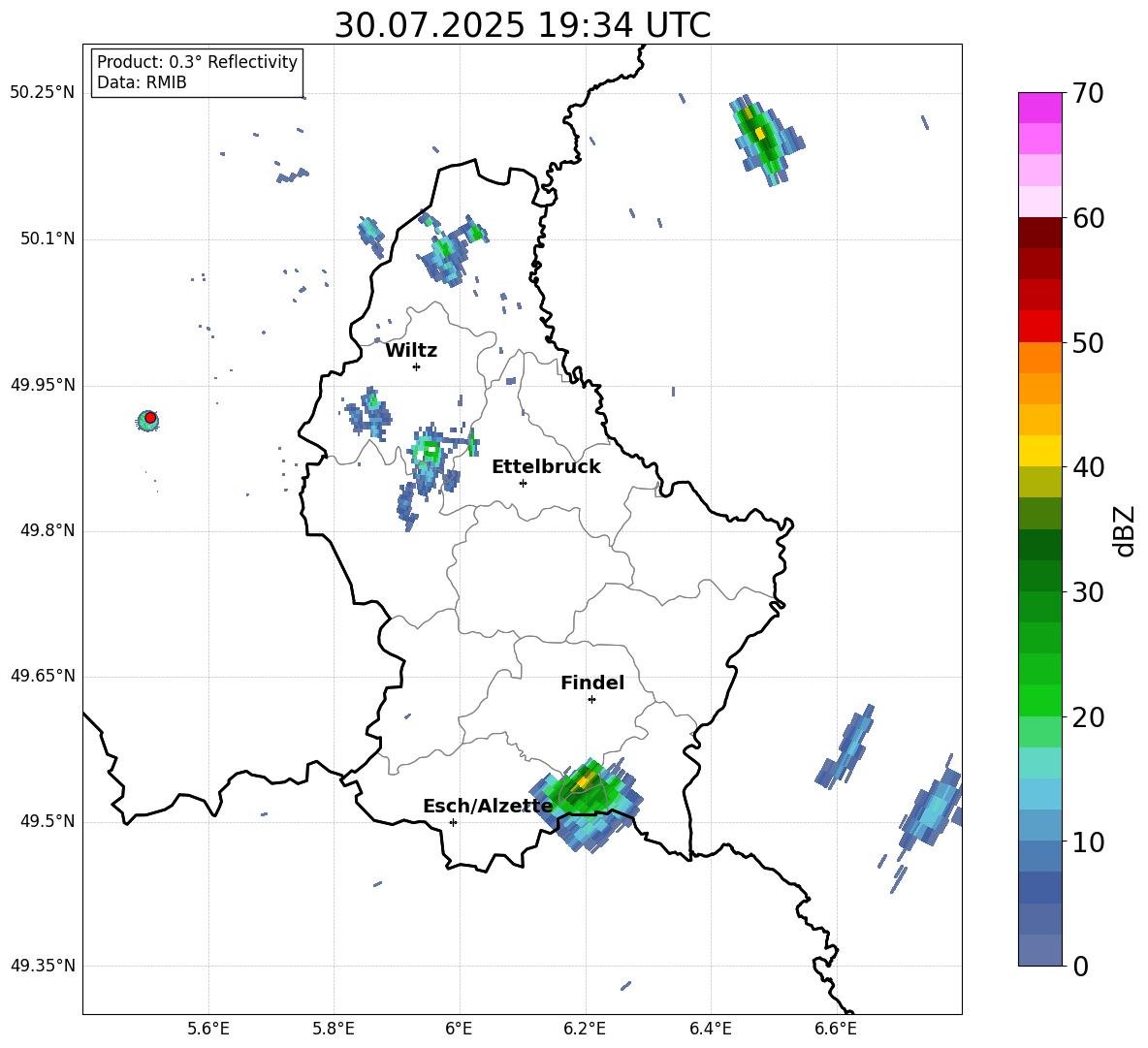Click the colorbar tick value 40
Image resolution: width=1148 pixels, height=1048 pixels.
click(x=1087, y=467)
